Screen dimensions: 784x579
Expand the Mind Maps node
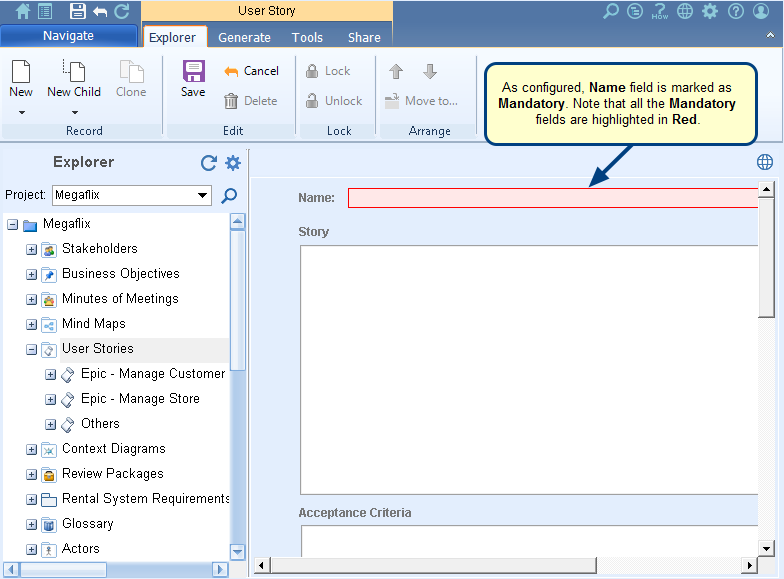click(32, 324)
